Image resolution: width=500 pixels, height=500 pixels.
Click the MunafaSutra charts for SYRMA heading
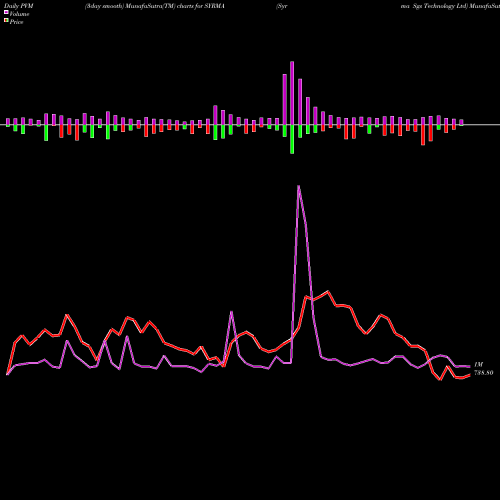[x=155, y=6]
